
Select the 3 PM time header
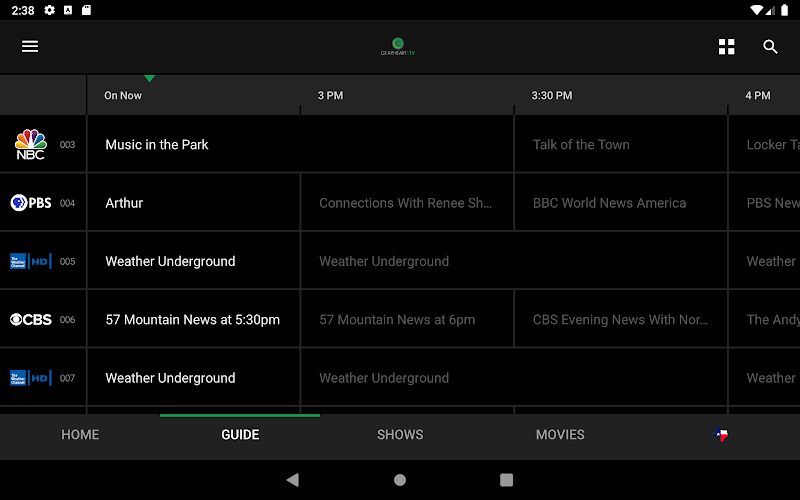331,95
